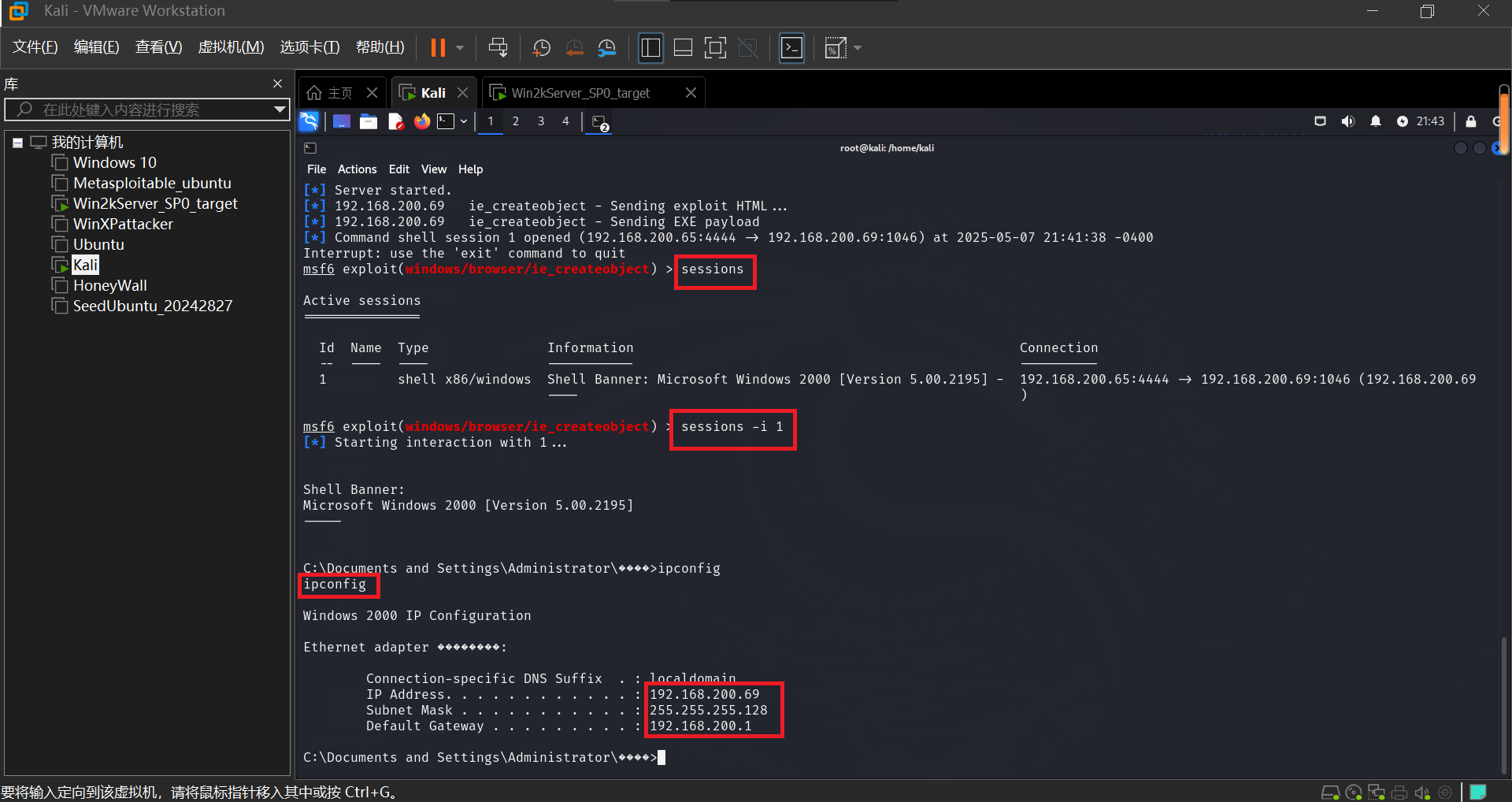Toggle the VMware console view button
Screen dimensions: 1512x802
coord(791,48)
